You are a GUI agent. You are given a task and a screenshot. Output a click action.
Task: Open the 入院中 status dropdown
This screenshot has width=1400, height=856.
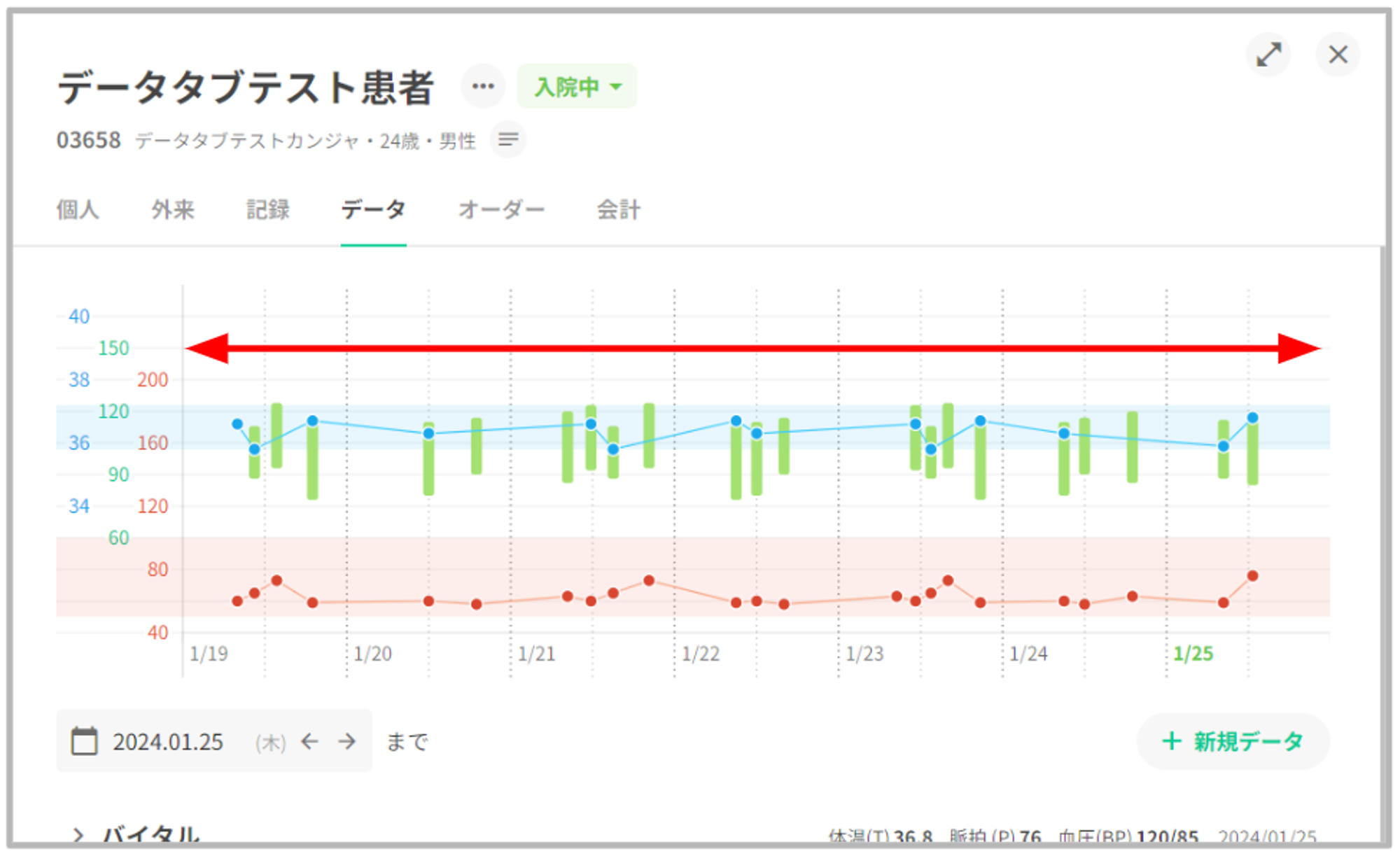[x=577, y=87]
